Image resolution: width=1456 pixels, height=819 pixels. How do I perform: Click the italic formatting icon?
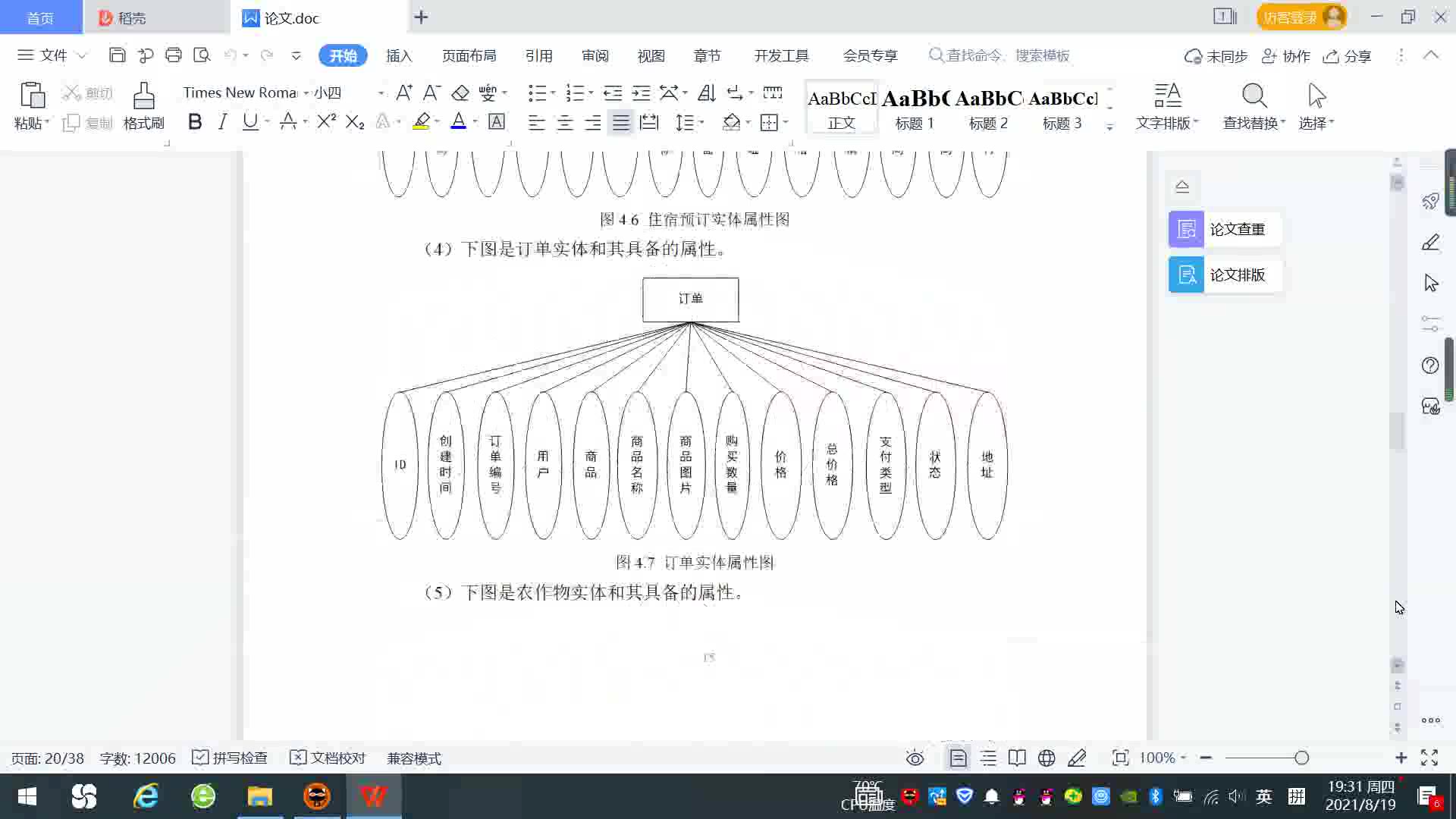click(x=222, y=122)
